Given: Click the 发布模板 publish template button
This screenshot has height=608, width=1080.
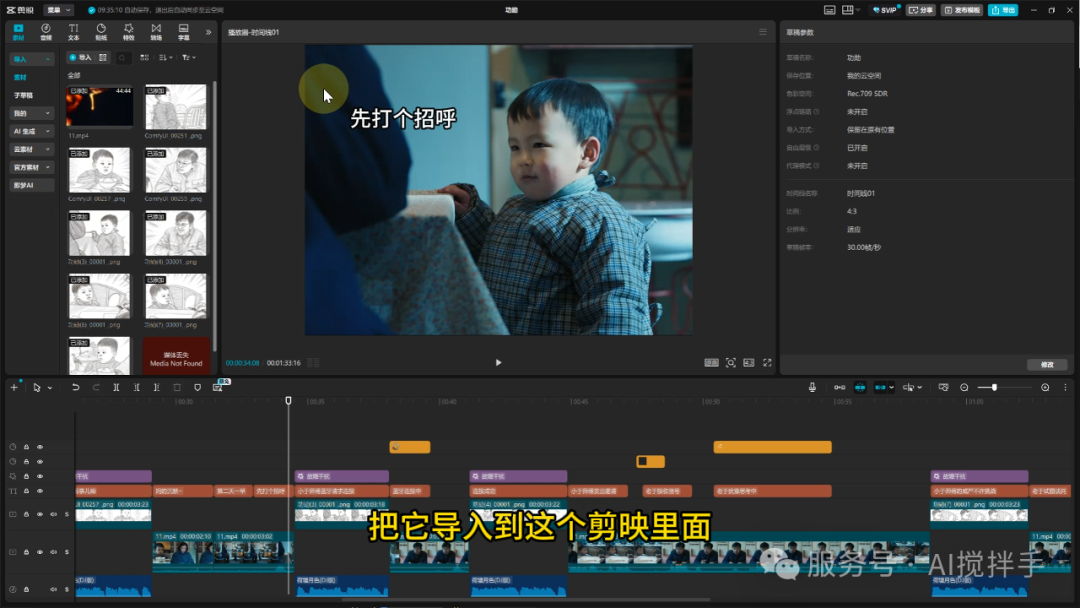Looking at the screenshot, I should (x=962, y=10).
